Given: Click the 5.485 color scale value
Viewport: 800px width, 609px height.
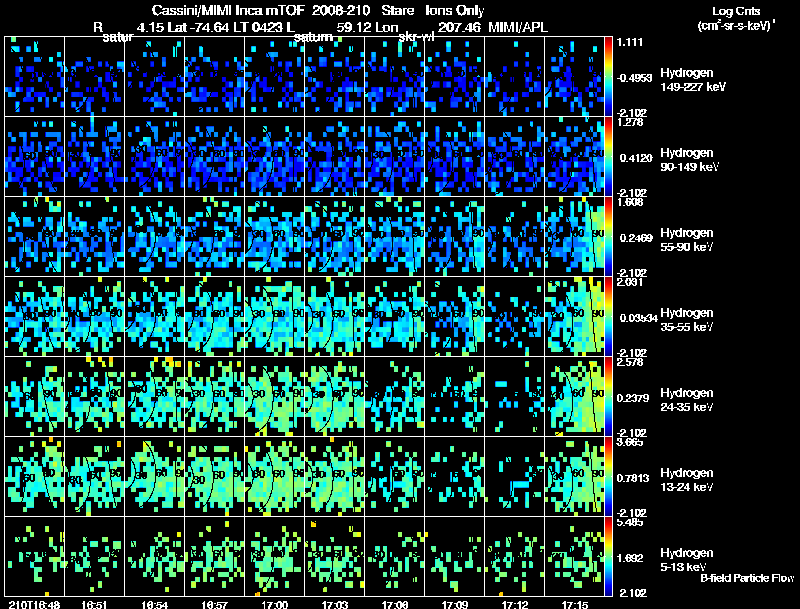Looking at the screenshot, I should [630, 522].
